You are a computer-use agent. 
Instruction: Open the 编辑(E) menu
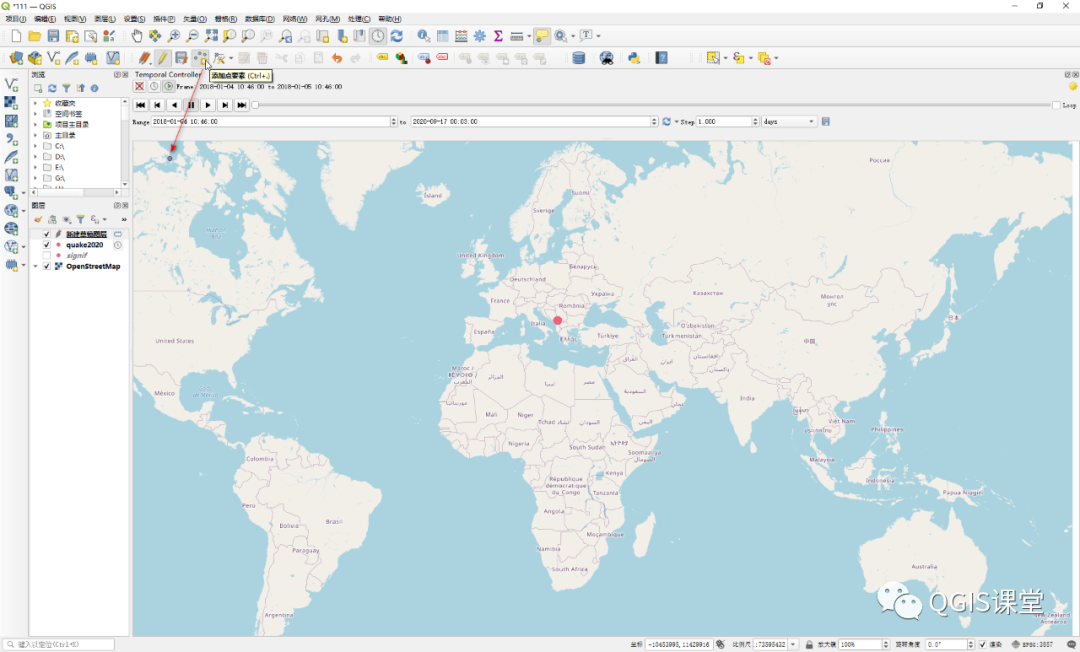[45, 19]
